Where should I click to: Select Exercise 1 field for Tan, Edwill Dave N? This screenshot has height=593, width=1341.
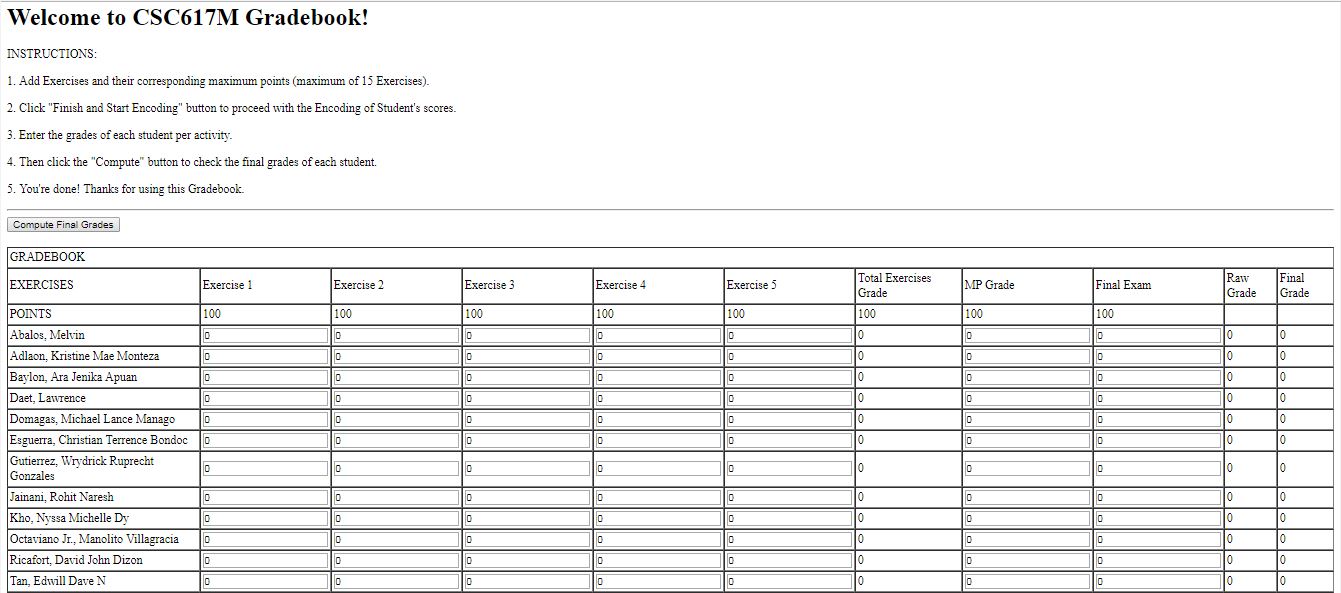(x=265, y=582)
